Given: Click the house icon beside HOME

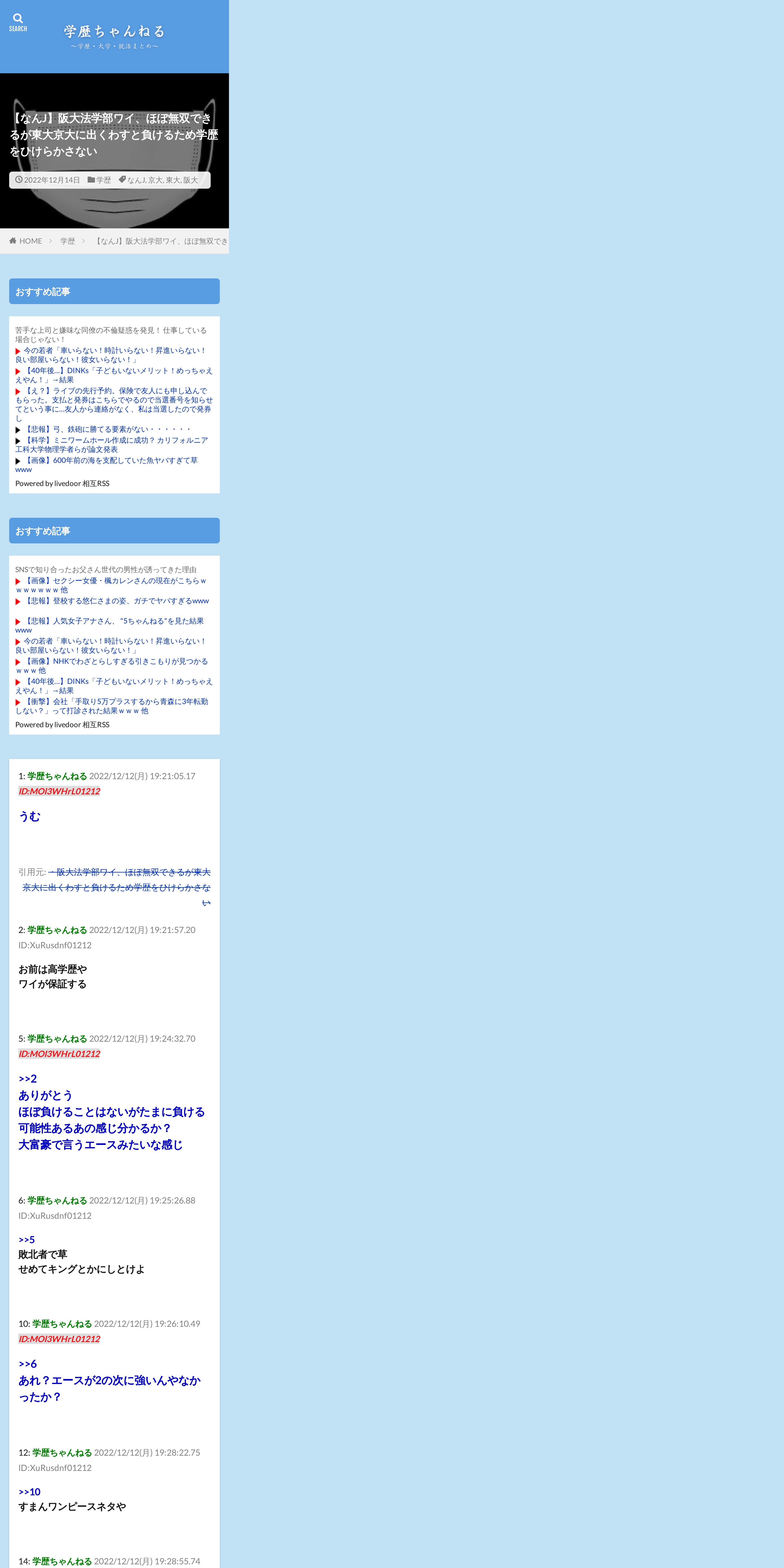Looking at the screenshot, I should pyautogui.click(x=13, y=241).
